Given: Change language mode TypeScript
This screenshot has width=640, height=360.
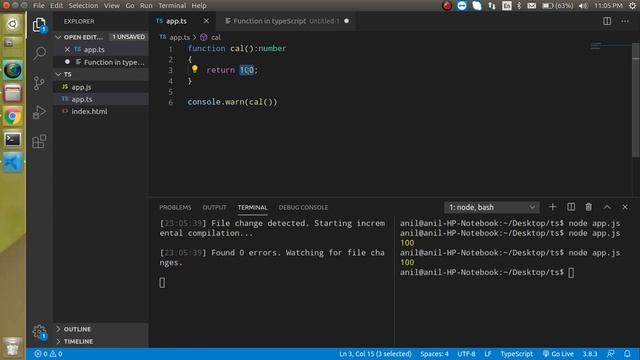Looking at the screenshot, I should [x=517, y=354].
